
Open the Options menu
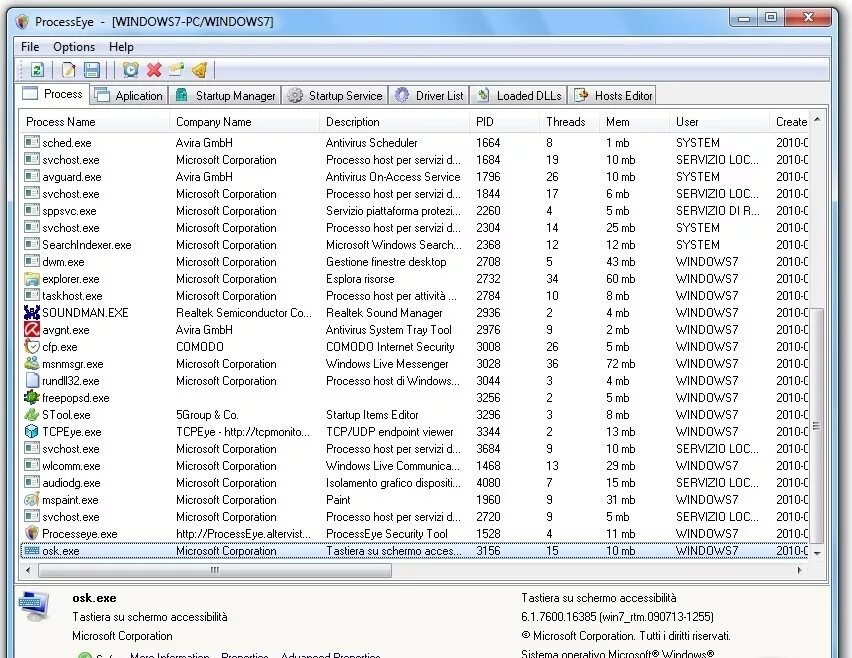pyautogui.click(x=74, y=47)
